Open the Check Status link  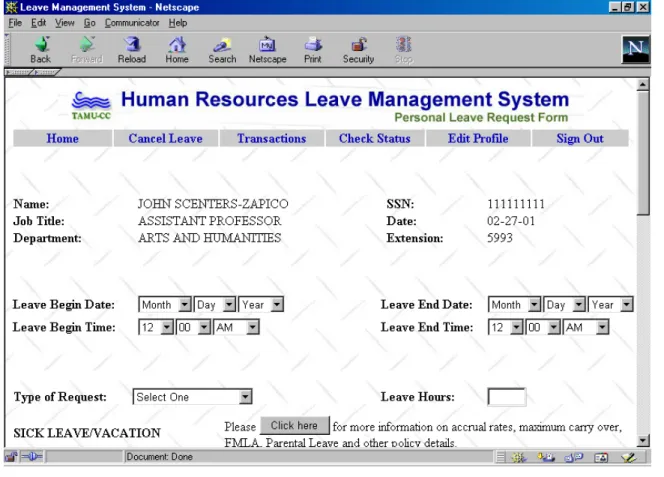point(374,139)
